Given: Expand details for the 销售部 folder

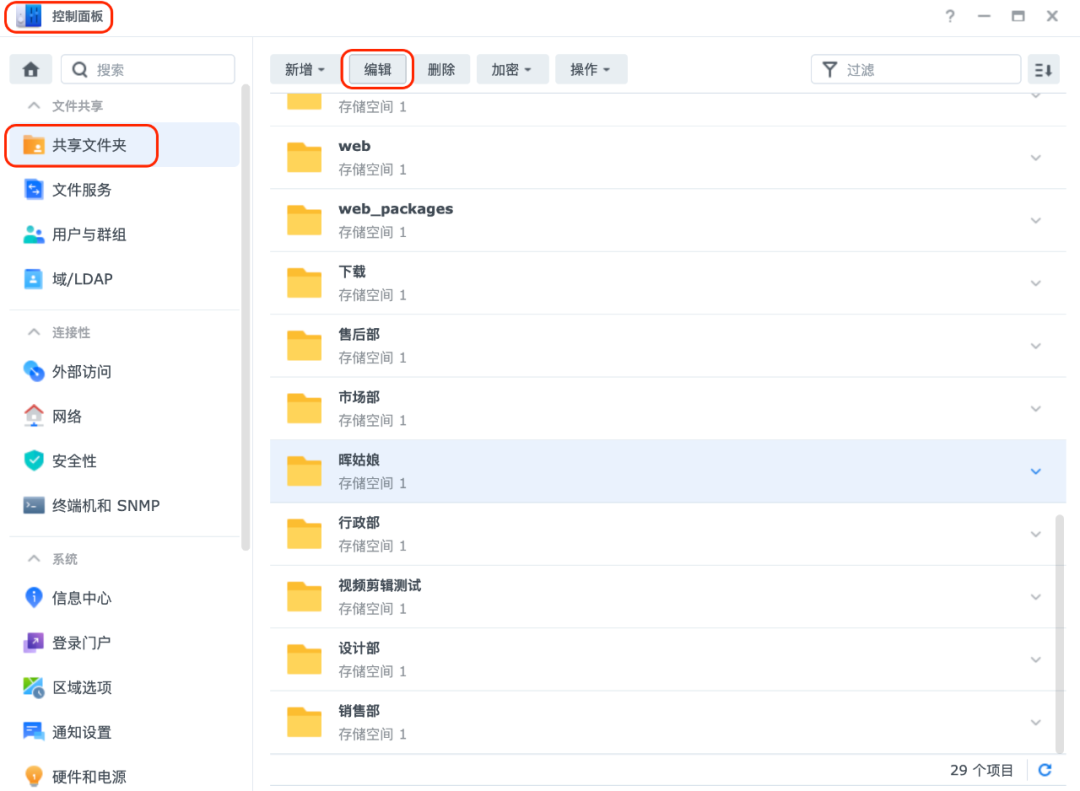Looking at the screenshot, I should point(1036,721).
